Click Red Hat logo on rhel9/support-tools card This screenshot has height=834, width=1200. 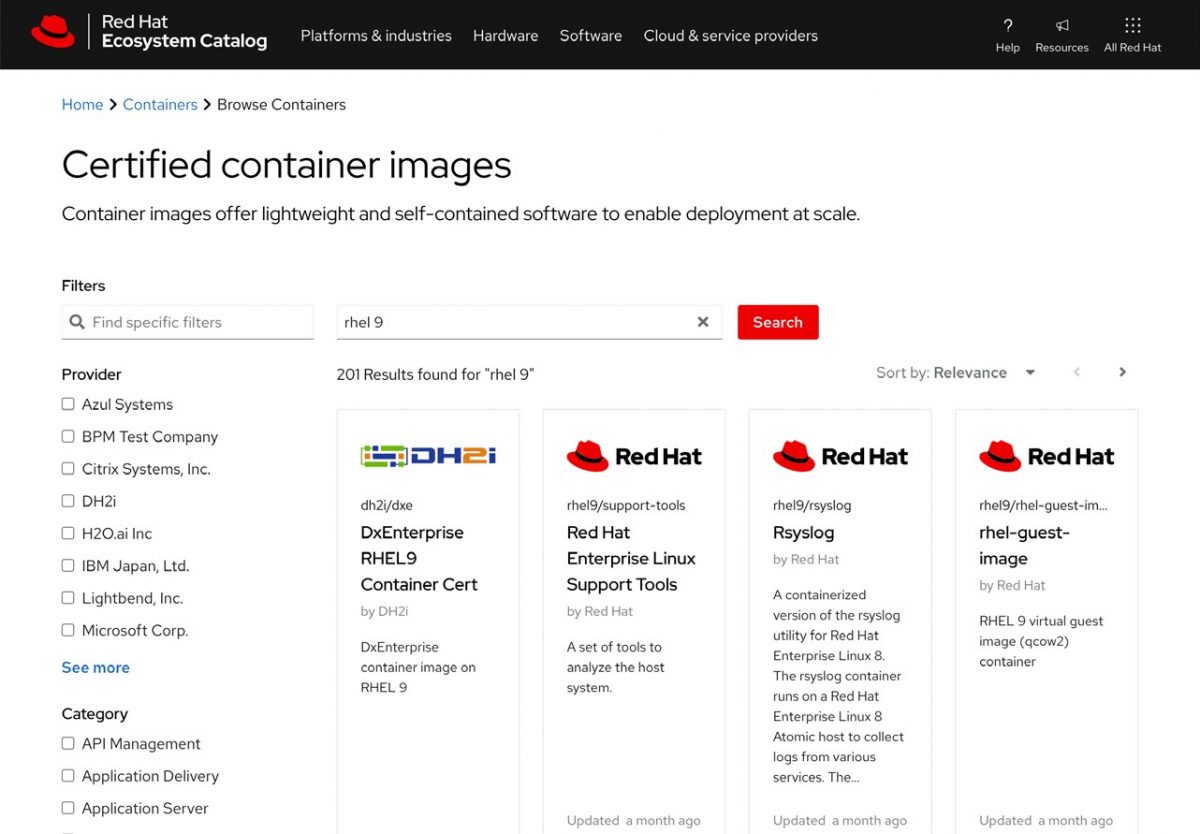634,456
